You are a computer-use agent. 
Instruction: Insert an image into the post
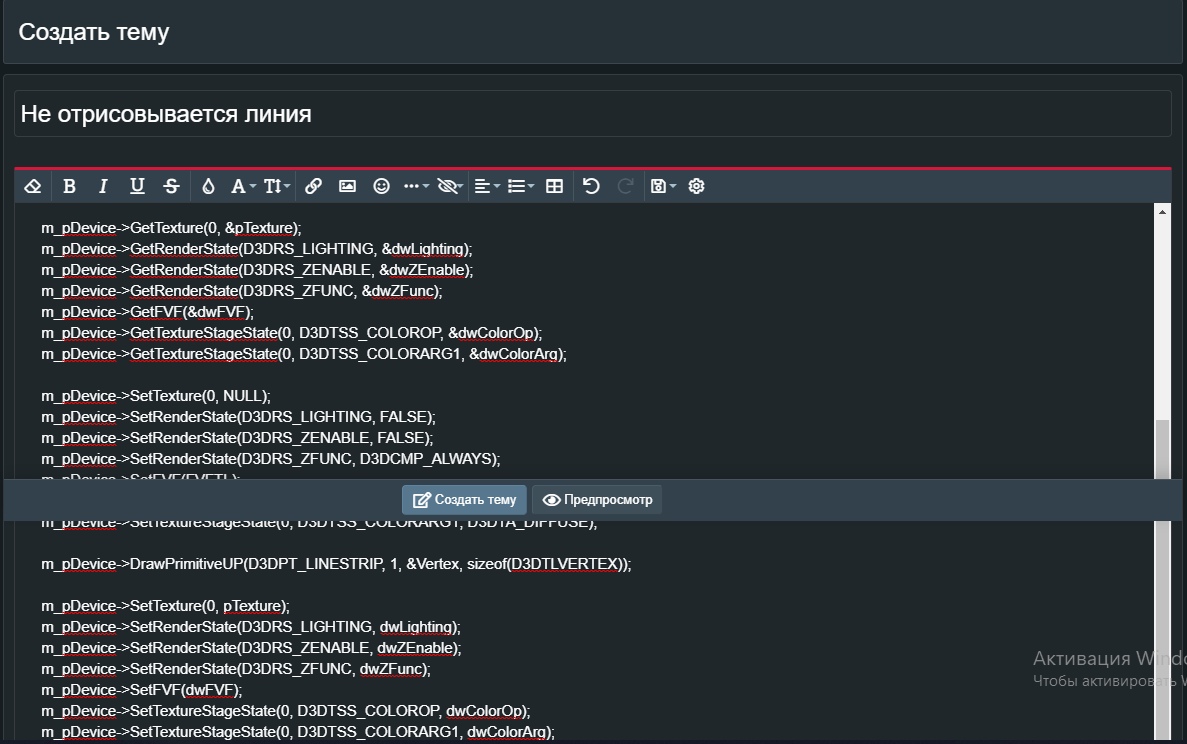click(x=347, y=186)
